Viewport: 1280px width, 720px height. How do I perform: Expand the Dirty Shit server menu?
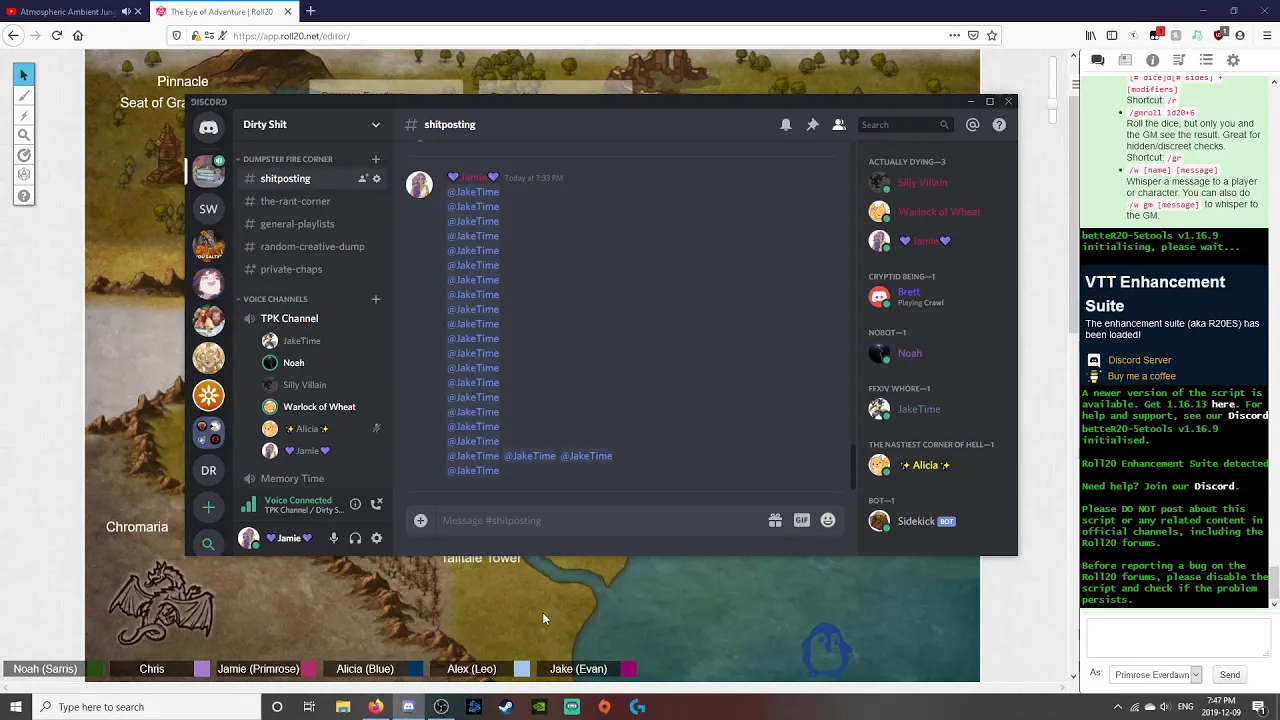[376, 125]
